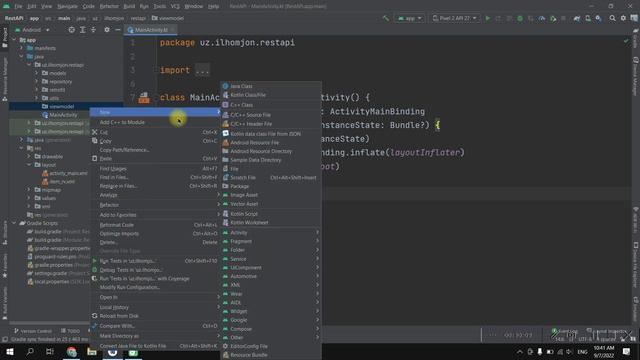This screenshot has width=640, height=360.
Task: Expand the manifests folder
Action: (x=22, y=48)
